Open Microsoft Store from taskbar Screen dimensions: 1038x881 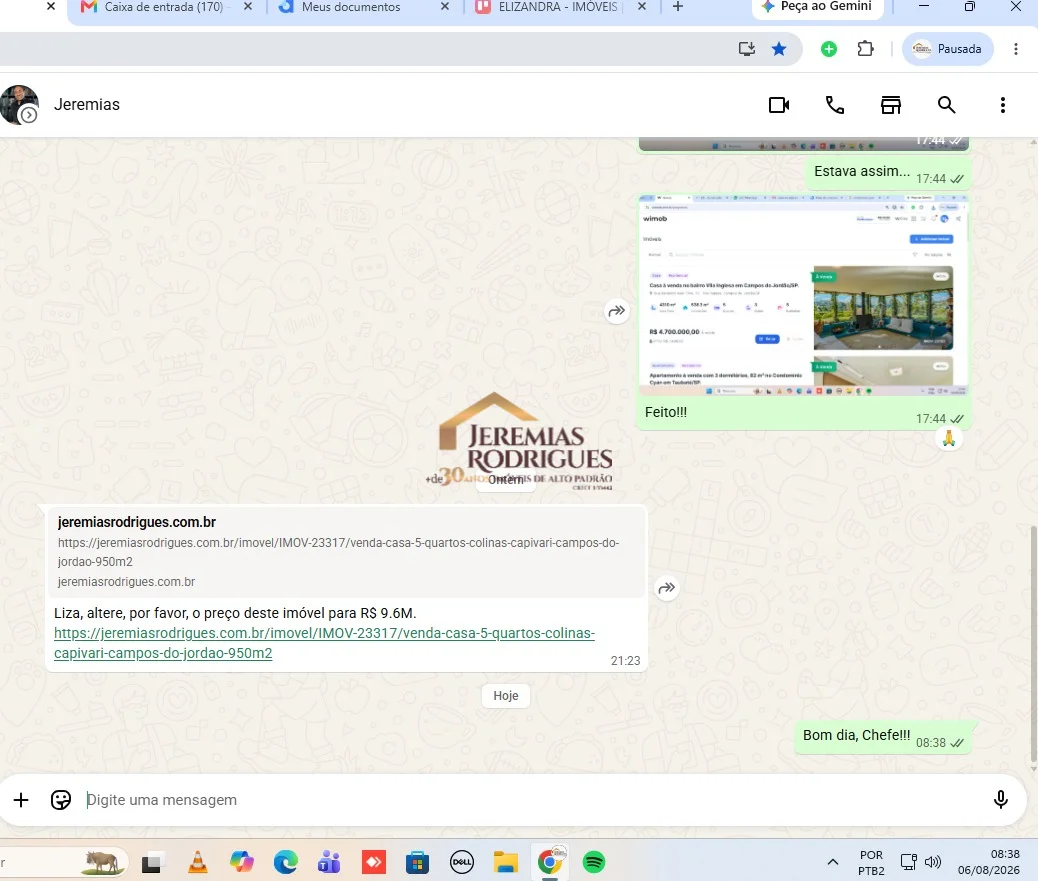click(417, 862)
